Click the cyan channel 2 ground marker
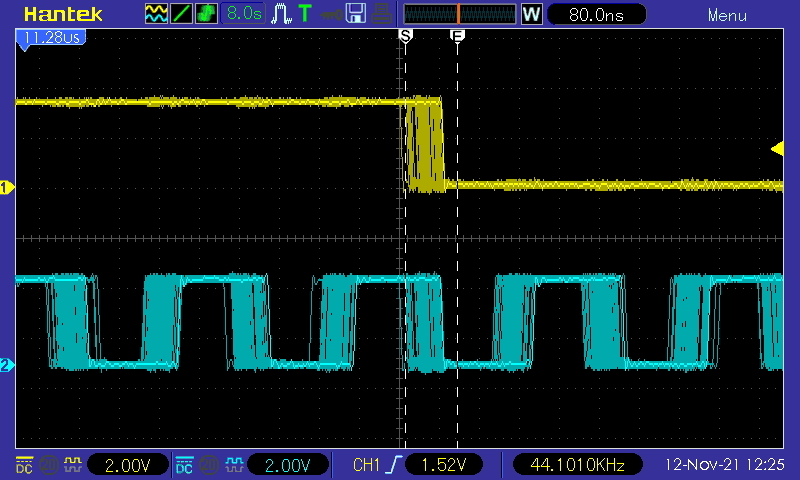Image resolution: width=800 pixels, height=480 pixels. (7, 365)
